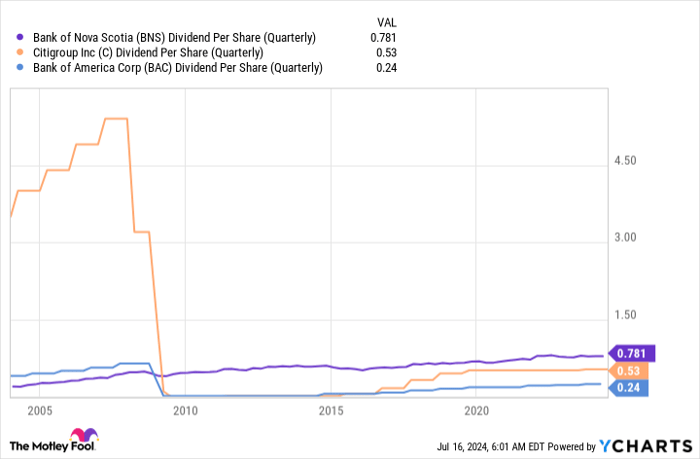Click the 2005 label on the x-axis
The width and height of the screenshot is (700, 459).
point(40,411)
